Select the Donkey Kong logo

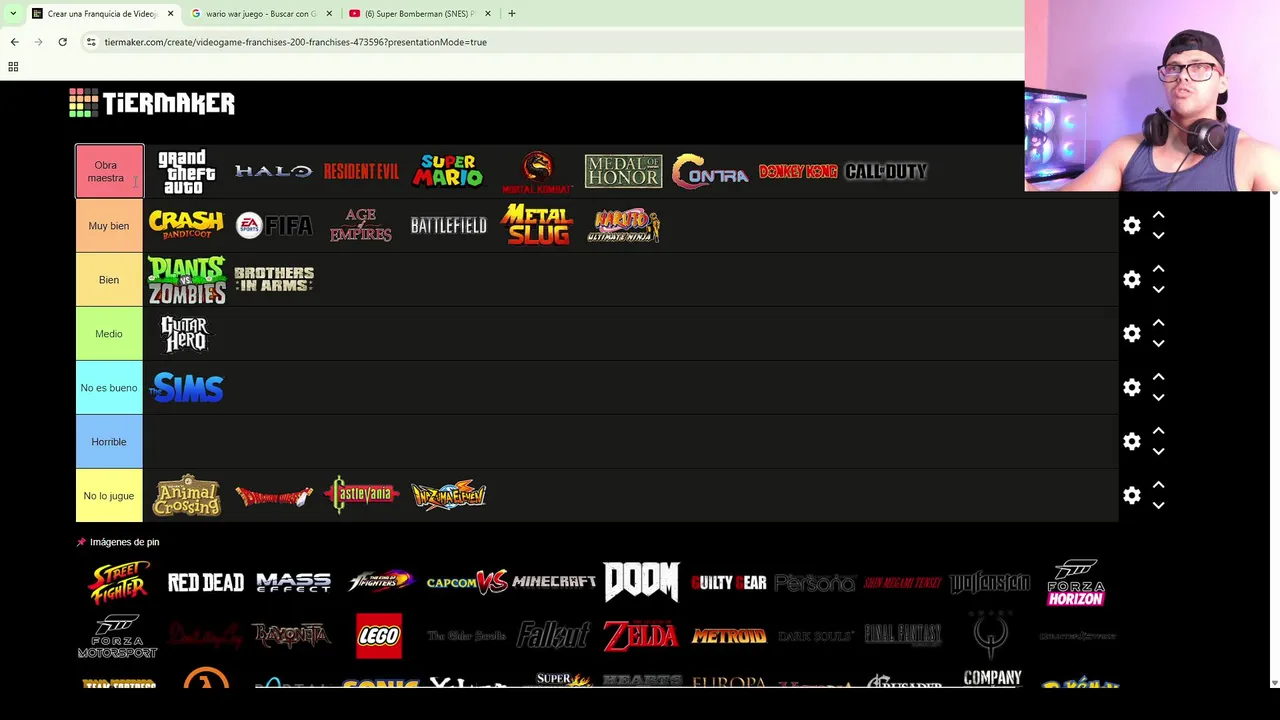[798, 172]
